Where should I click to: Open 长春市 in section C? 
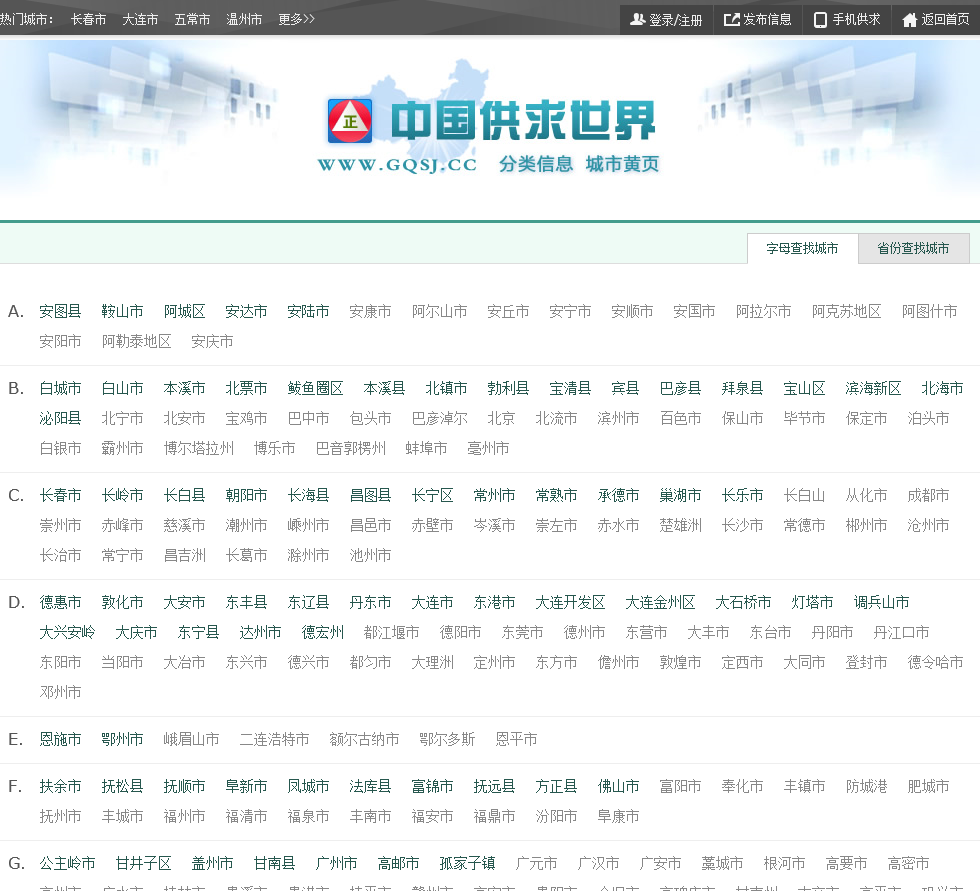tap(60, 495)
